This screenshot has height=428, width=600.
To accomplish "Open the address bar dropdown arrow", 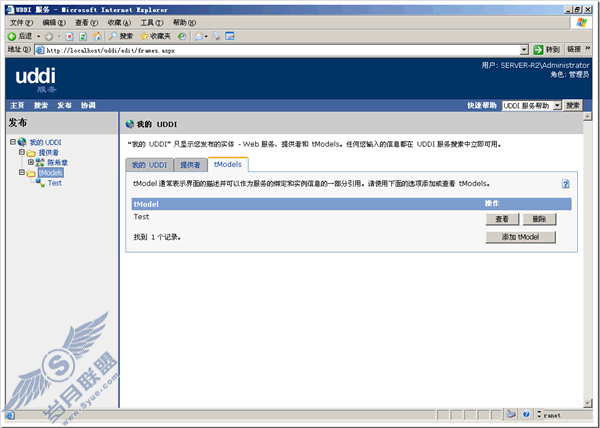I will point(524,50).
